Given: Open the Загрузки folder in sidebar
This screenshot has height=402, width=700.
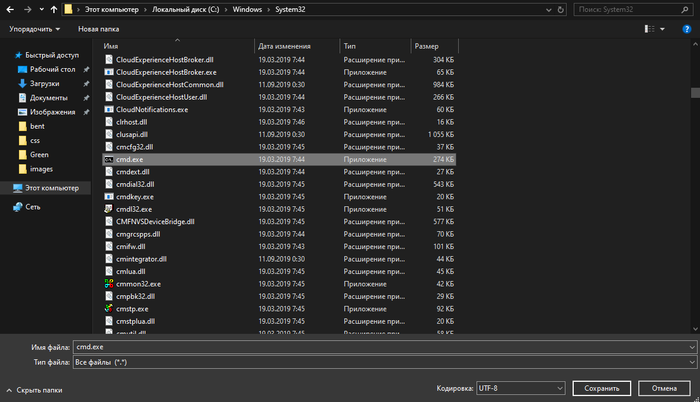Looking at the screenshot, I should (44, 84).
